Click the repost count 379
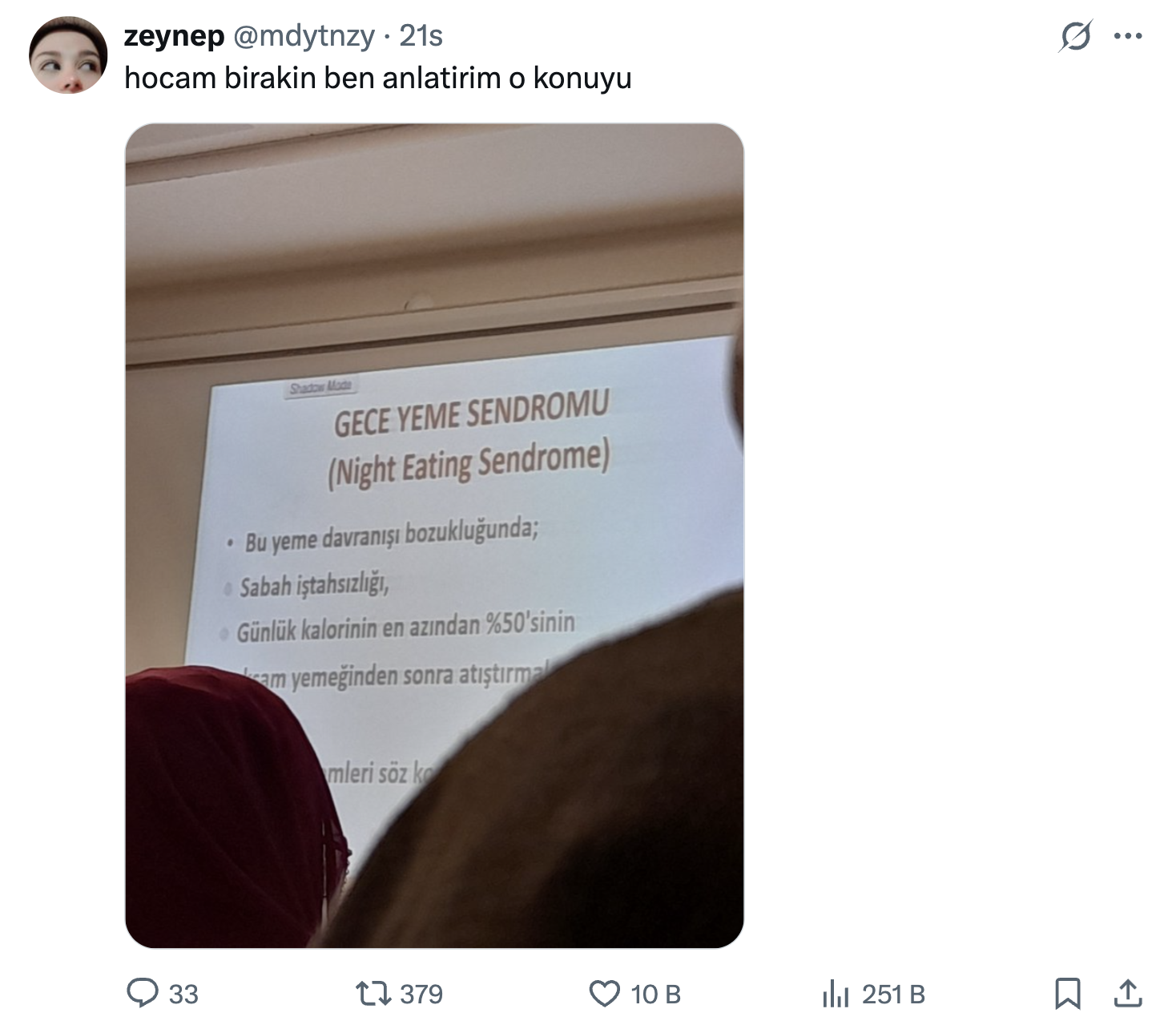Image resolution: width=1176 pixels, height=1029 pixels. click(x=421, y=995)
